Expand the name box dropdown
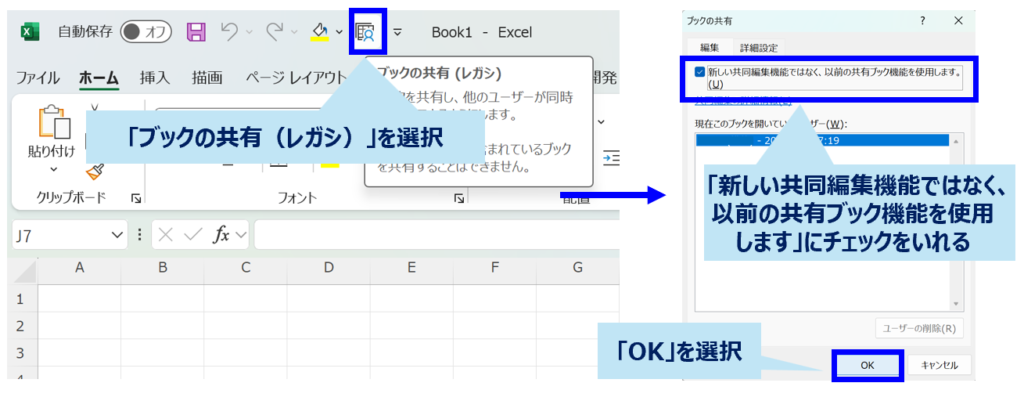 pos(118,235)
